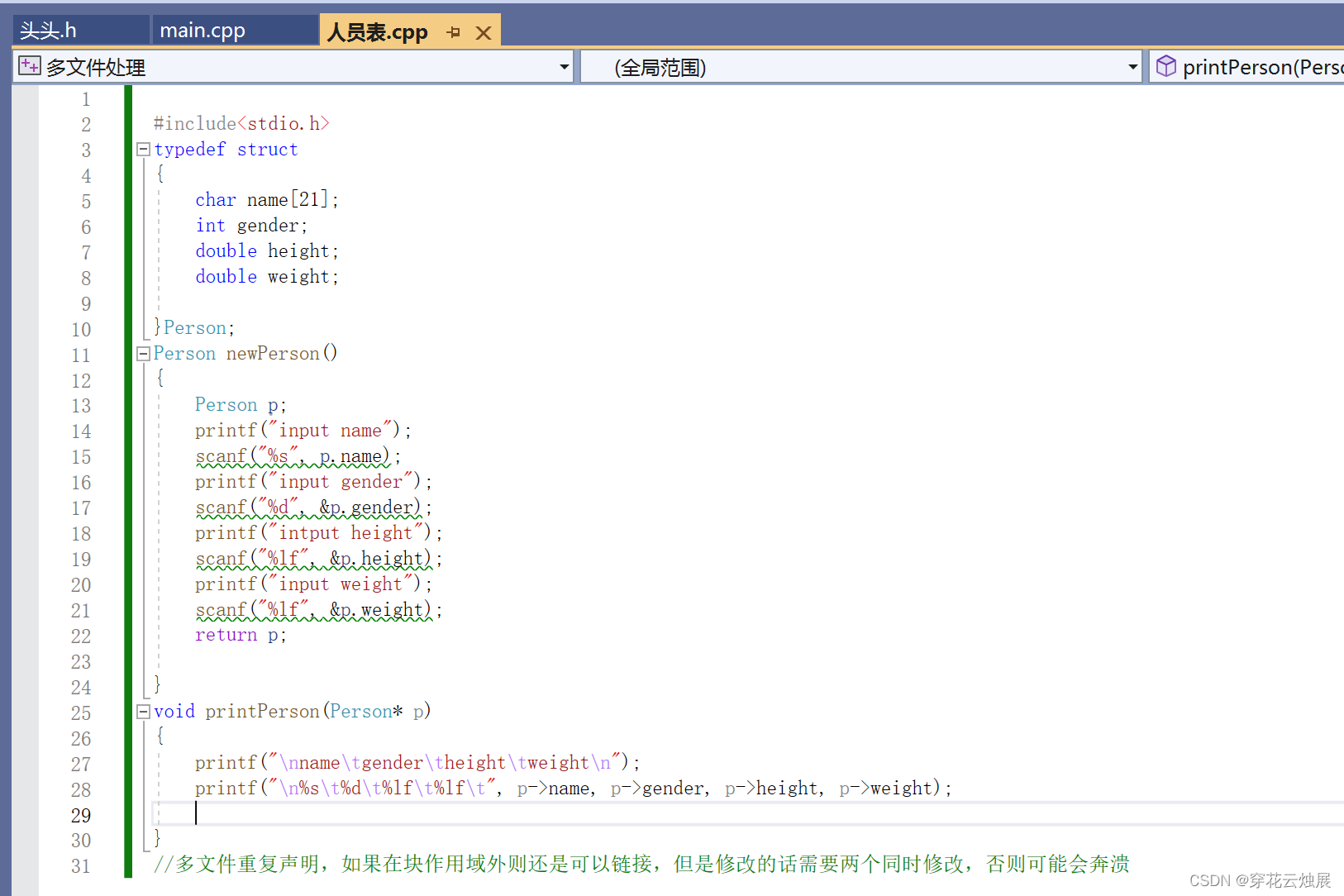Close the 人员表.cpp tab
Viewport: 1344px width, 896px height.
tap(484, 33)
